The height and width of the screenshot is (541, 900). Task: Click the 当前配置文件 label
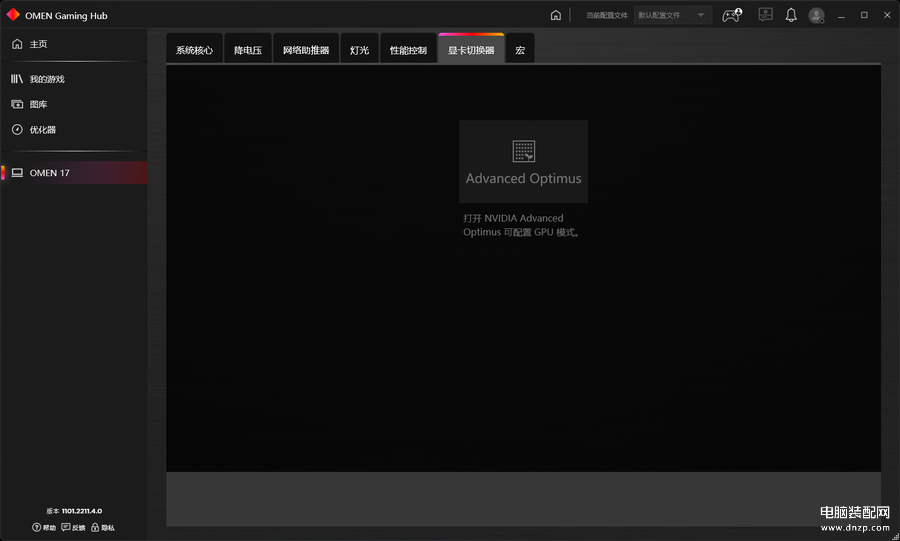[607, 15]
